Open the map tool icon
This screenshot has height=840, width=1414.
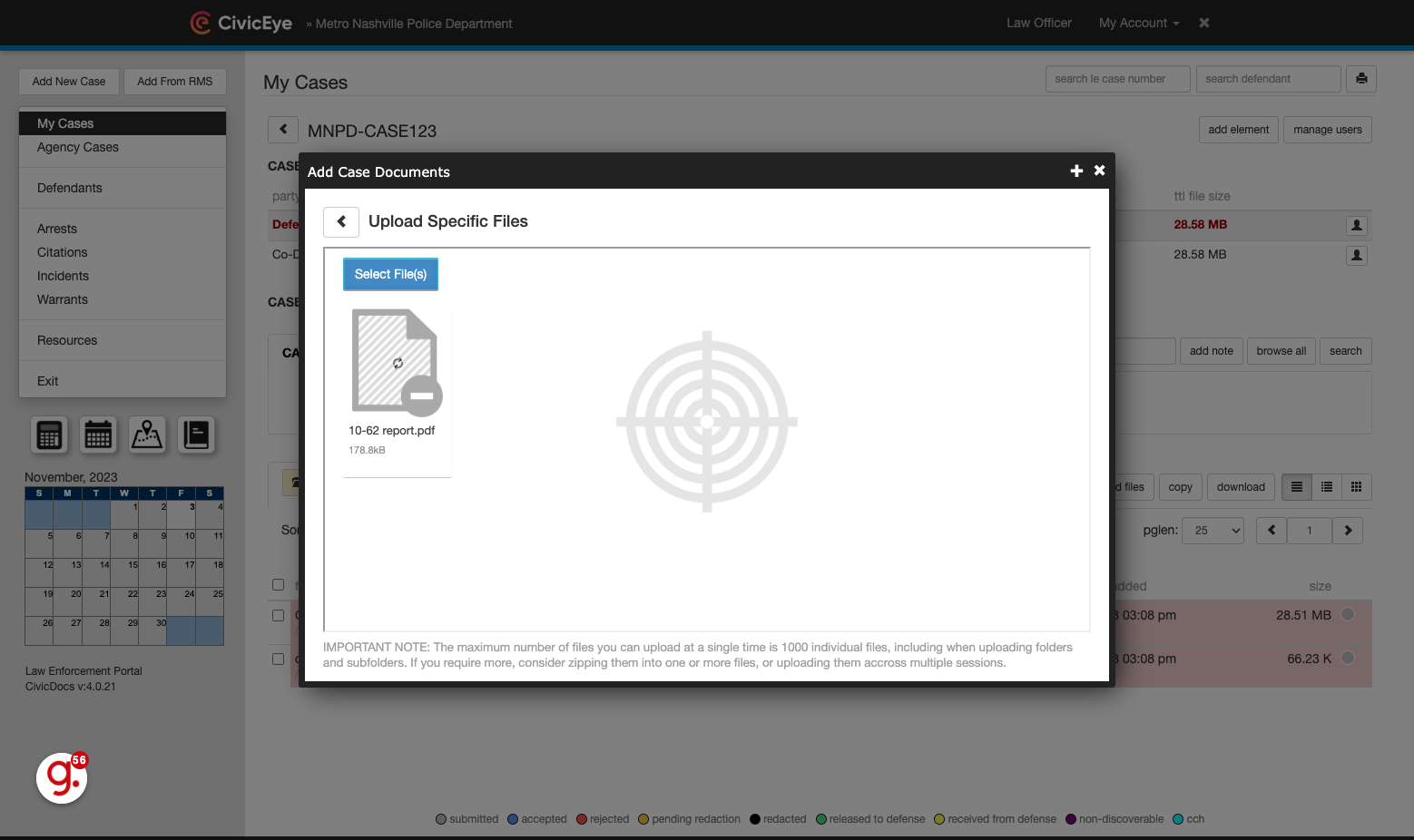click(x=147, y=435)
